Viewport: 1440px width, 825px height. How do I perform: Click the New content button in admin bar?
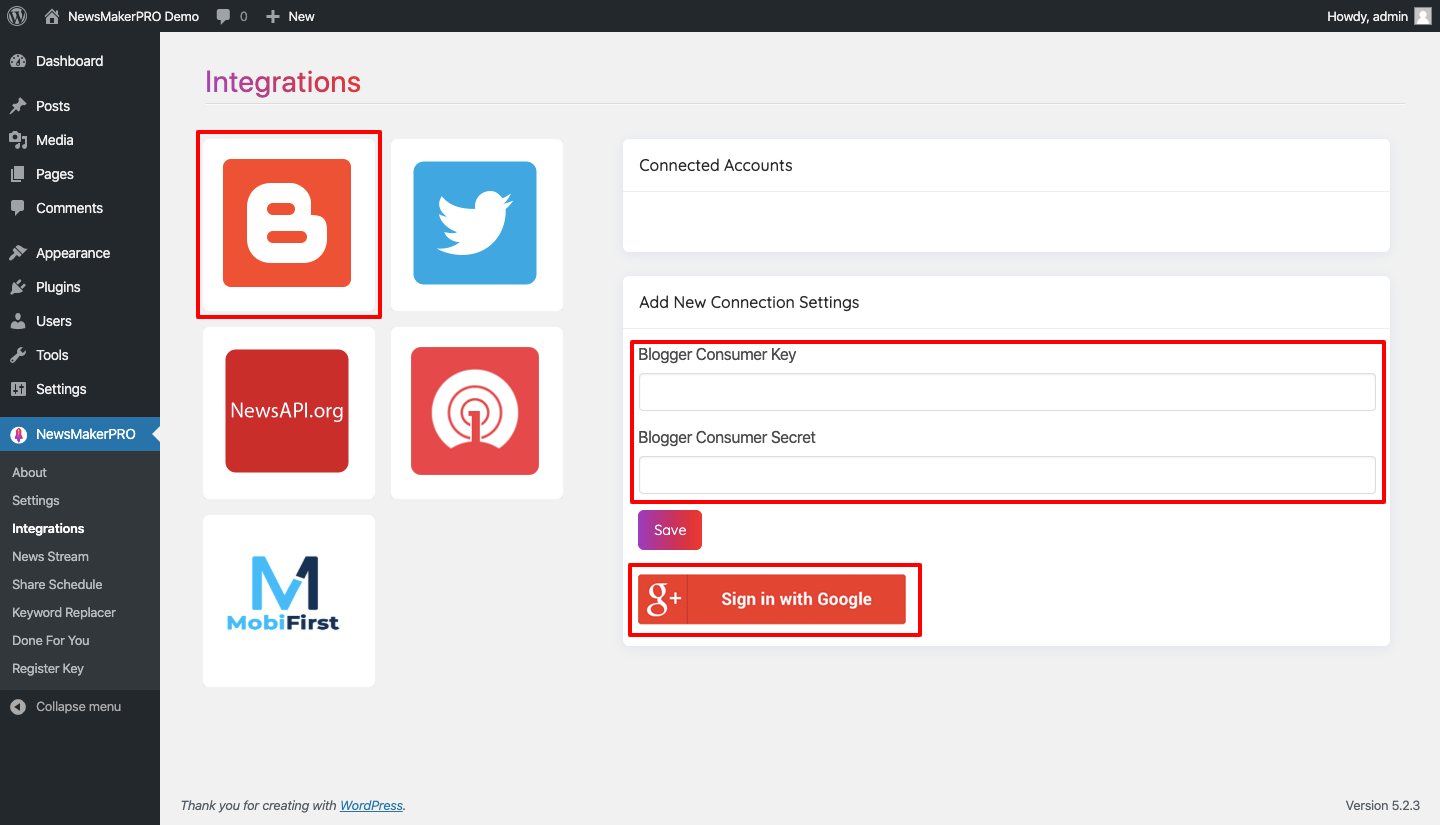point(290,16)
